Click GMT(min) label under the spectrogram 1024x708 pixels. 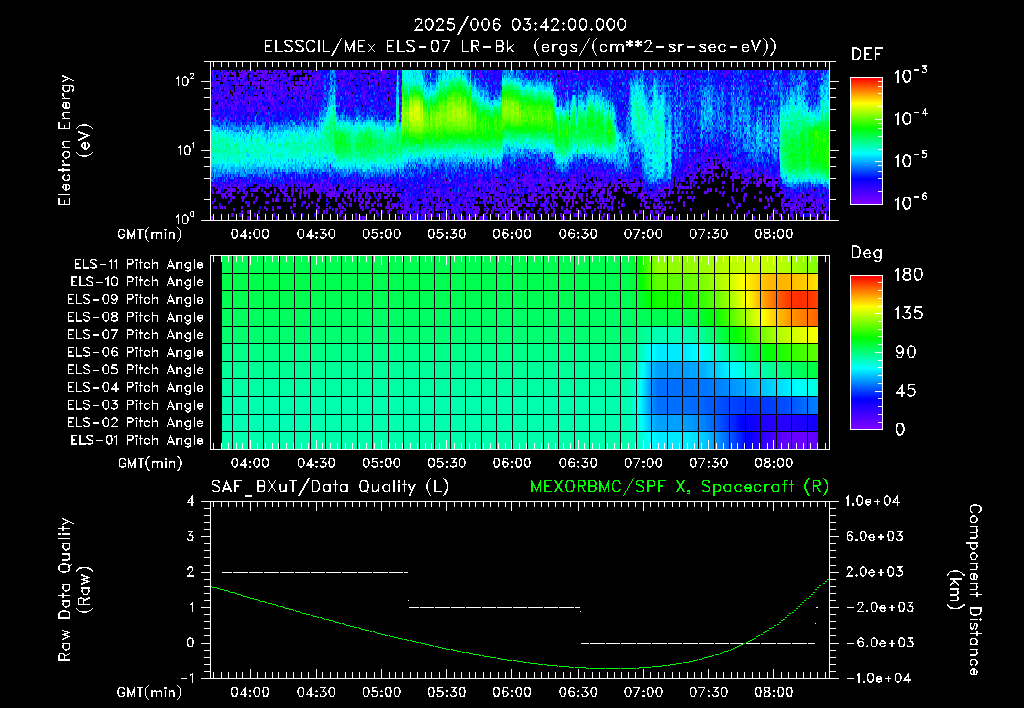(x=150, y=234)
